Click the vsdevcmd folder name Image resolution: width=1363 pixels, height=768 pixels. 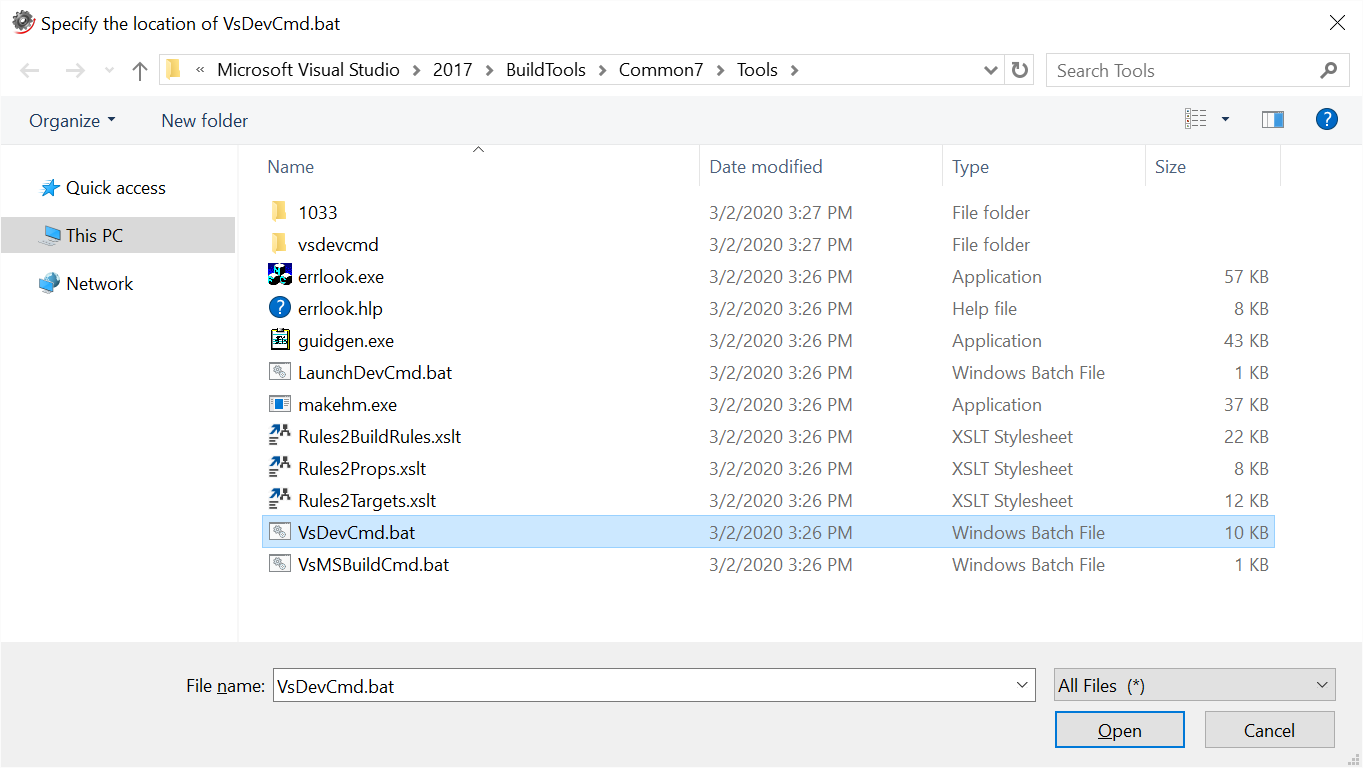(338, 244)
